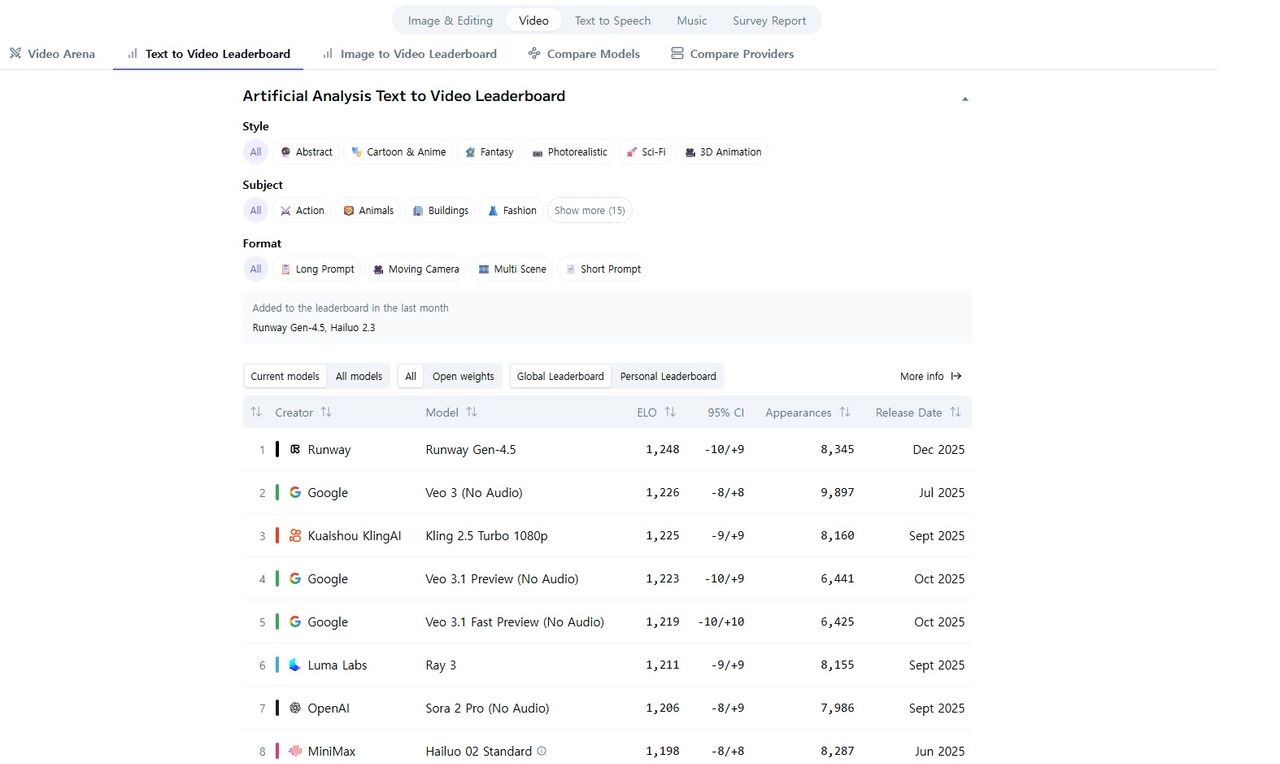Click the Kuaishou KlingAI logo icon
Viewport: 1280px width, 764px height.
pos(295,536)
